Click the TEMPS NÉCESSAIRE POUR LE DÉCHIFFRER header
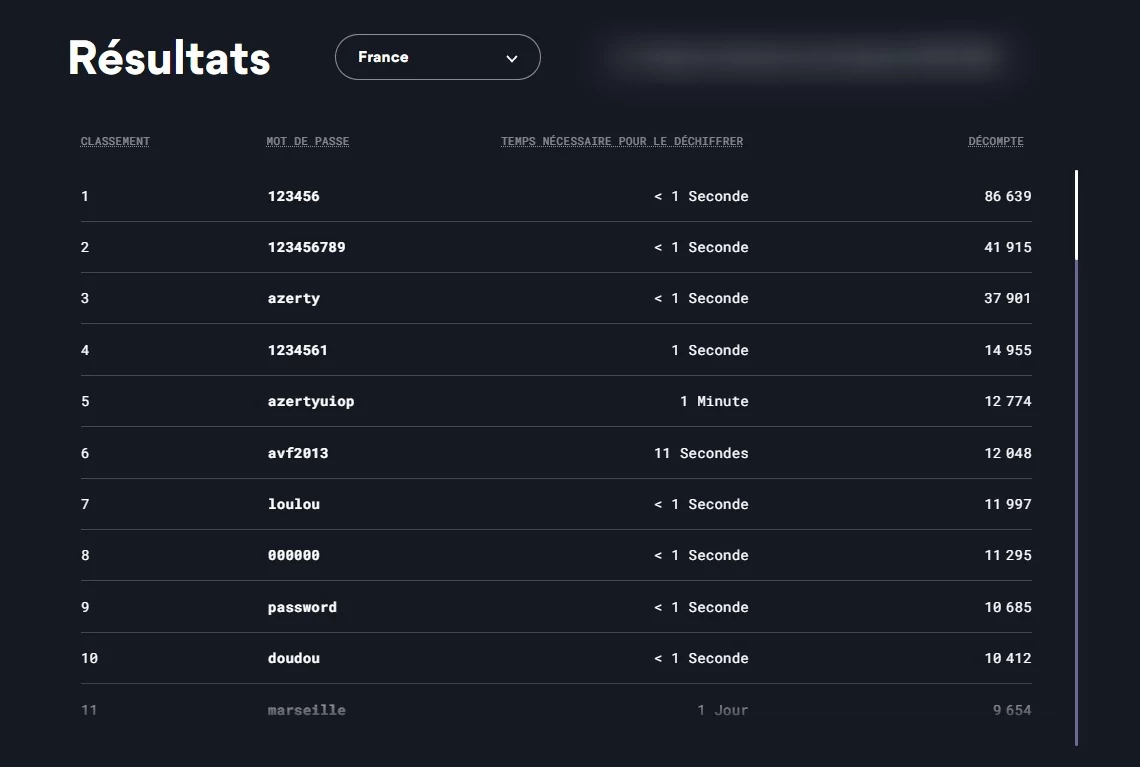 pos(621,141)
